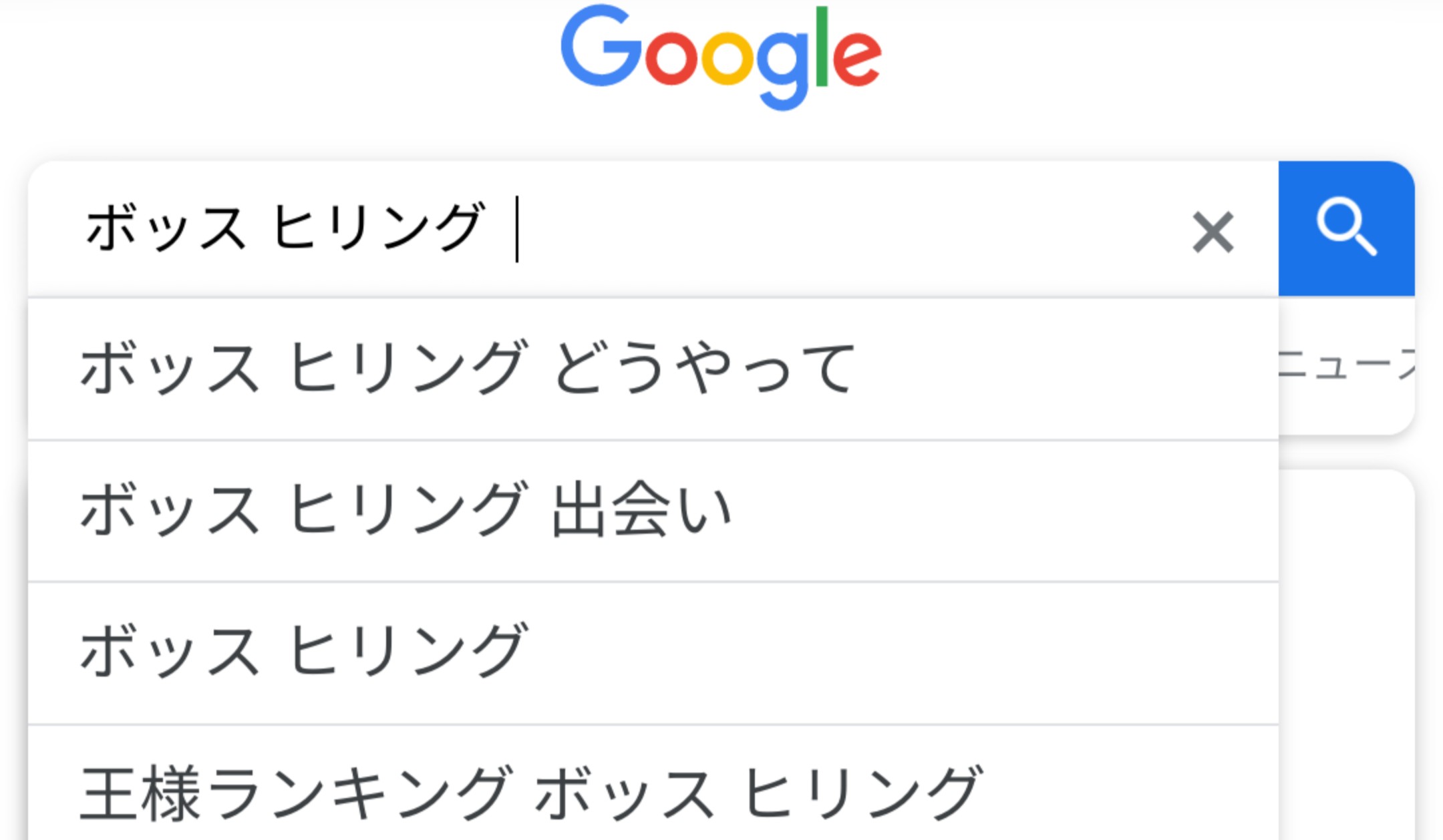1443x840 pixels.
Task: Select suggestion ボッス ヒリング どうやって
Action: [468, 368]
